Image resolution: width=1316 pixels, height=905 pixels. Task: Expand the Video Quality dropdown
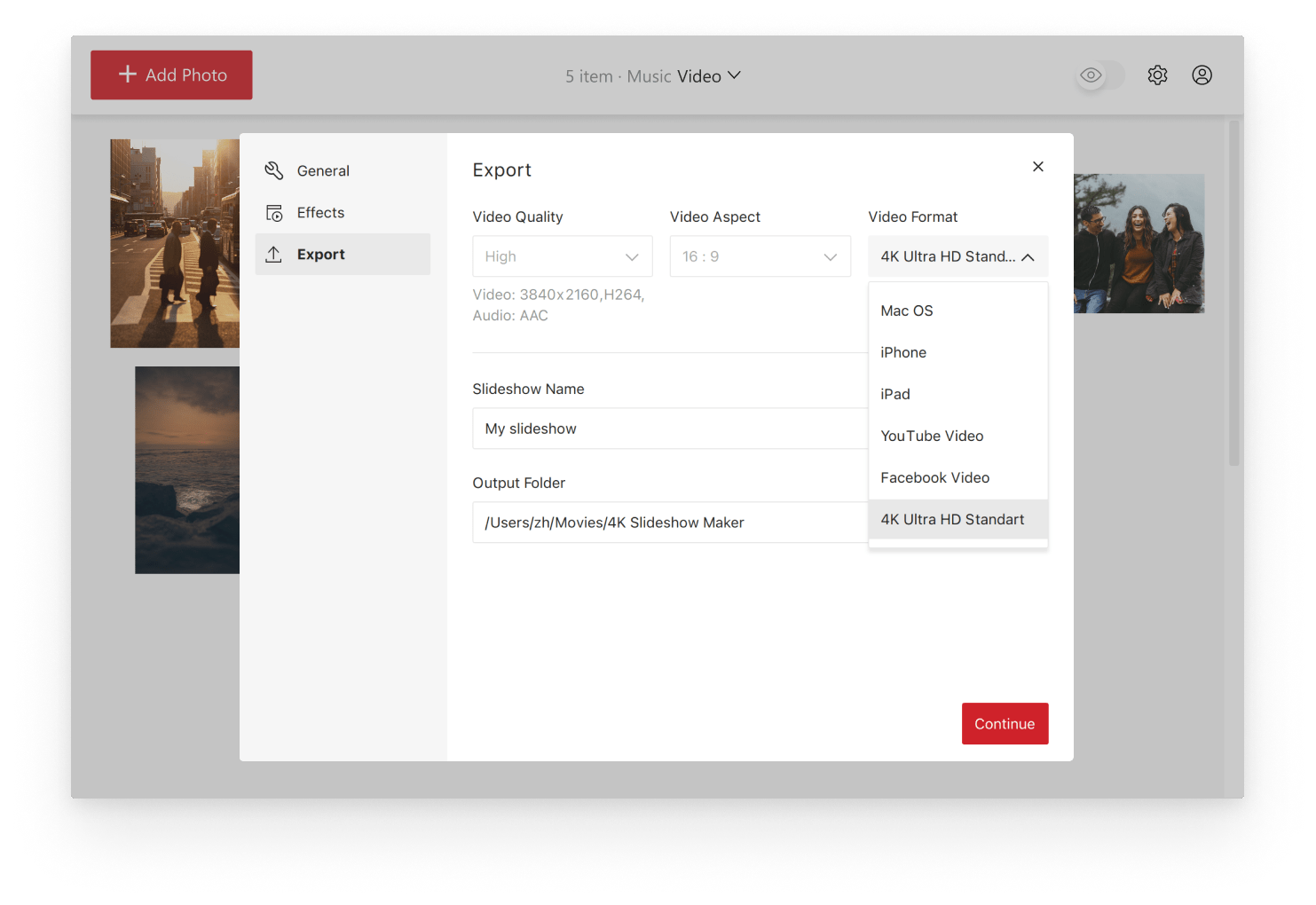pyautogui.click(x=562, y=256)
